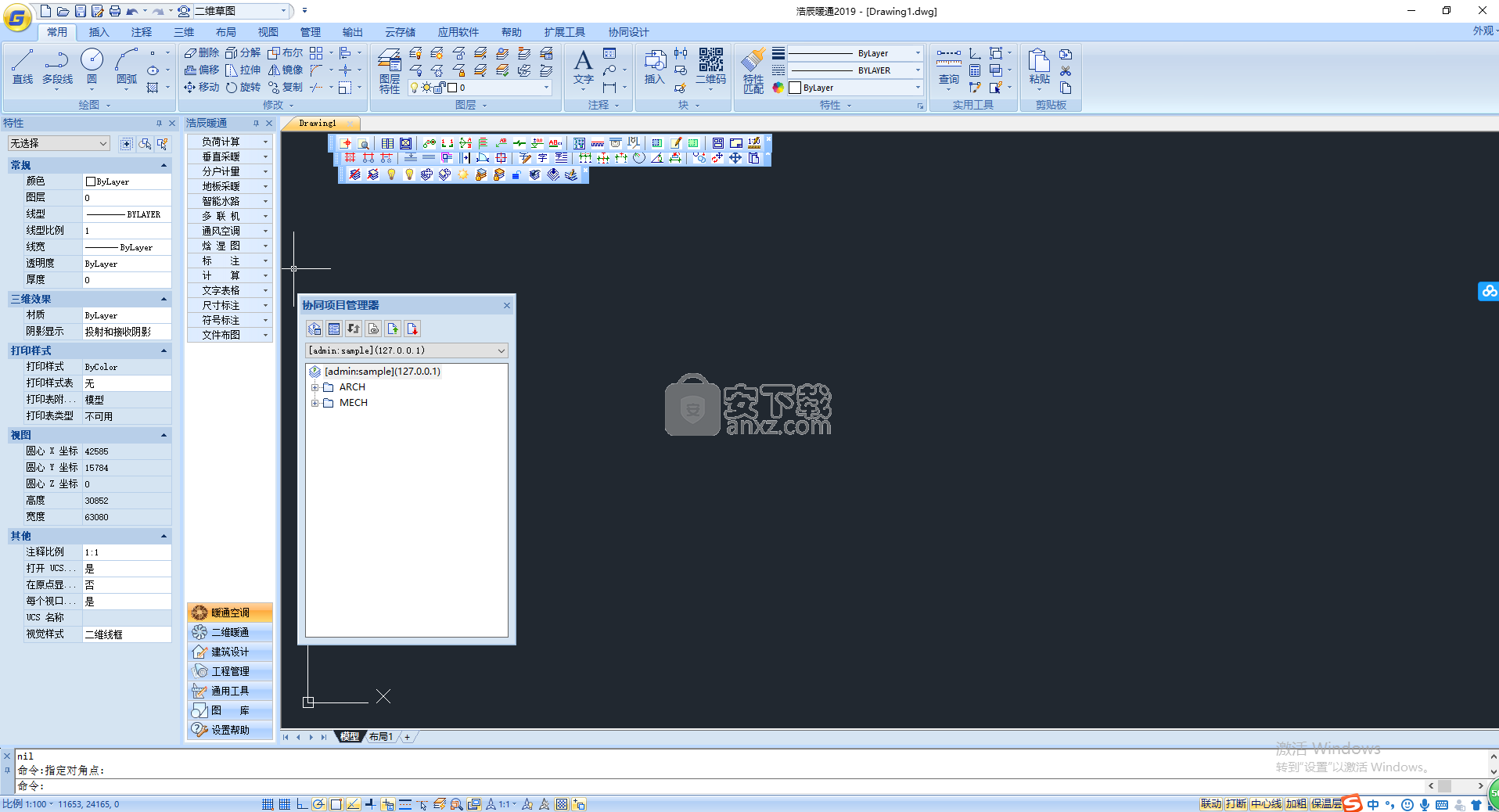Click the 插入 block insert icon
The width and height of the screenshot is (1499, 812).
click(655, 66)
